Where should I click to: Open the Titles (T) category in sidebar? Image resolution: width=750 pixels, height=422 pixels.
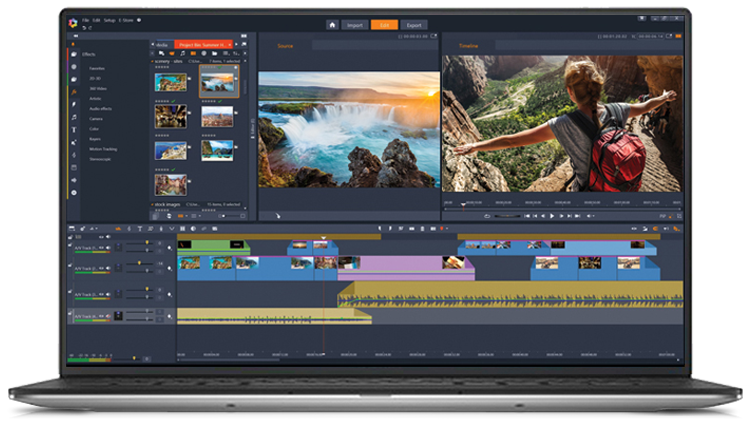pyautogui.click(x=73, y=129)
